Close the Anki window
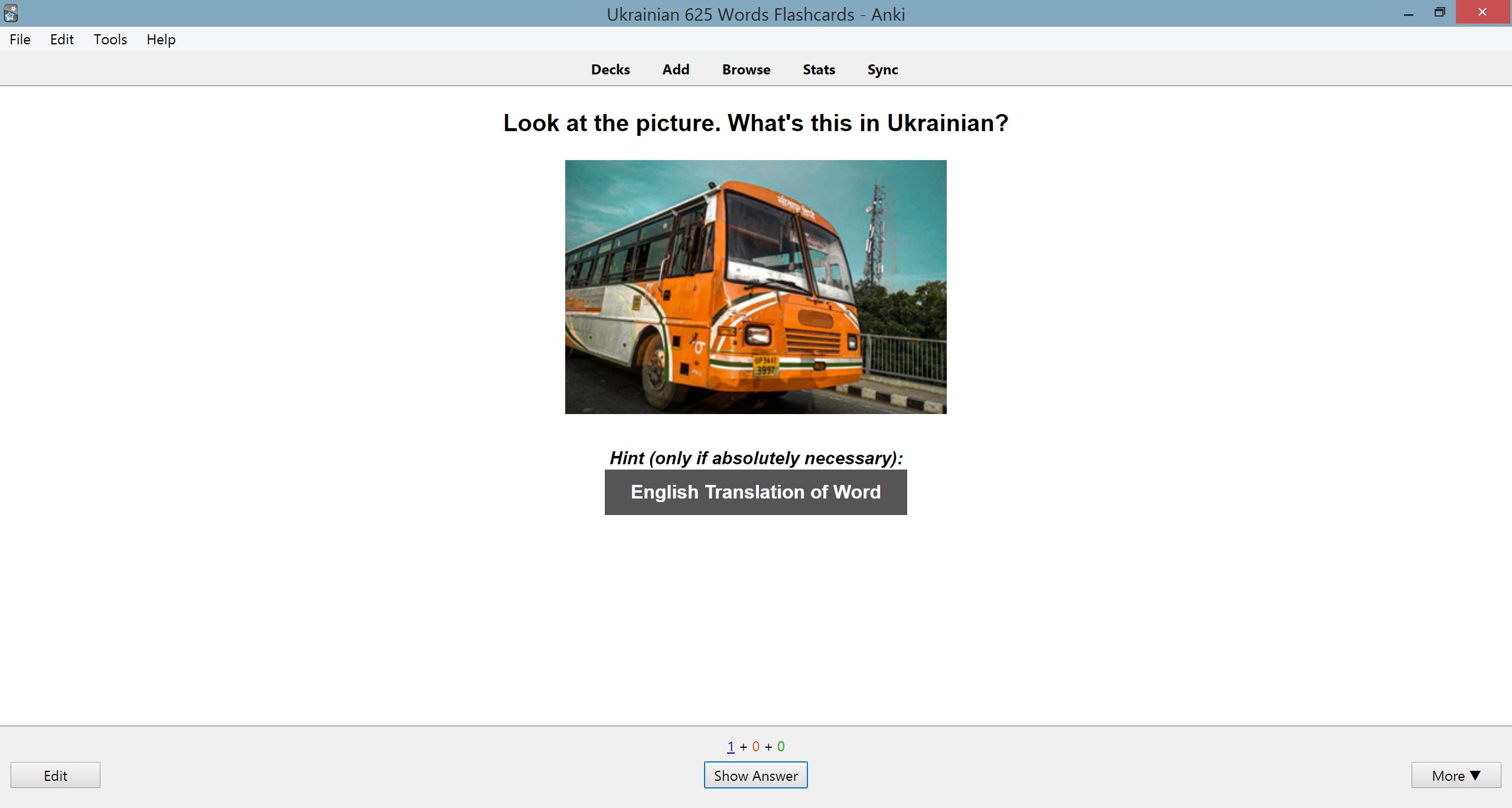1512x808 pixels. [x=1482, y=12]
